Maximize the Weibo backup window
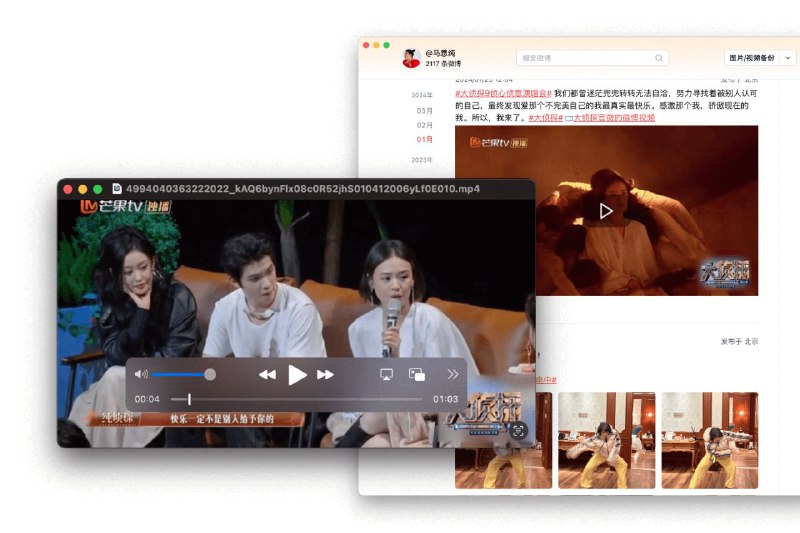Image resolution: width=800 pixels, height=533 pixels. click(386, 45)
